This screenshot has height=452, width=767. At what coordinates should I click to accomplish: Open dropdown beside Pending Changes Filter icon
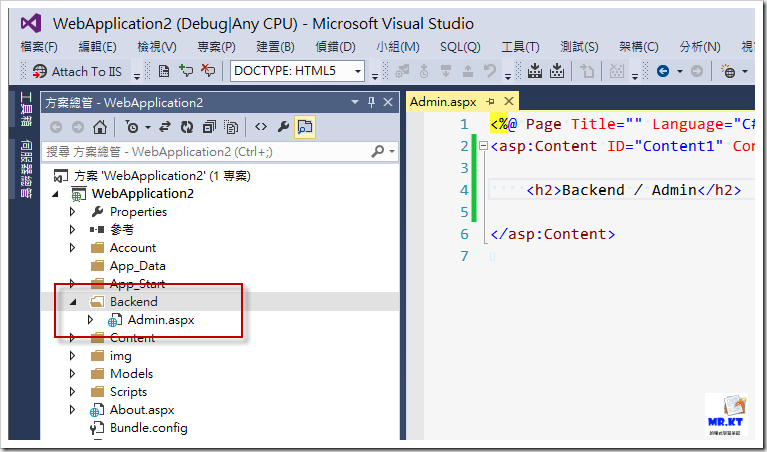147,128
